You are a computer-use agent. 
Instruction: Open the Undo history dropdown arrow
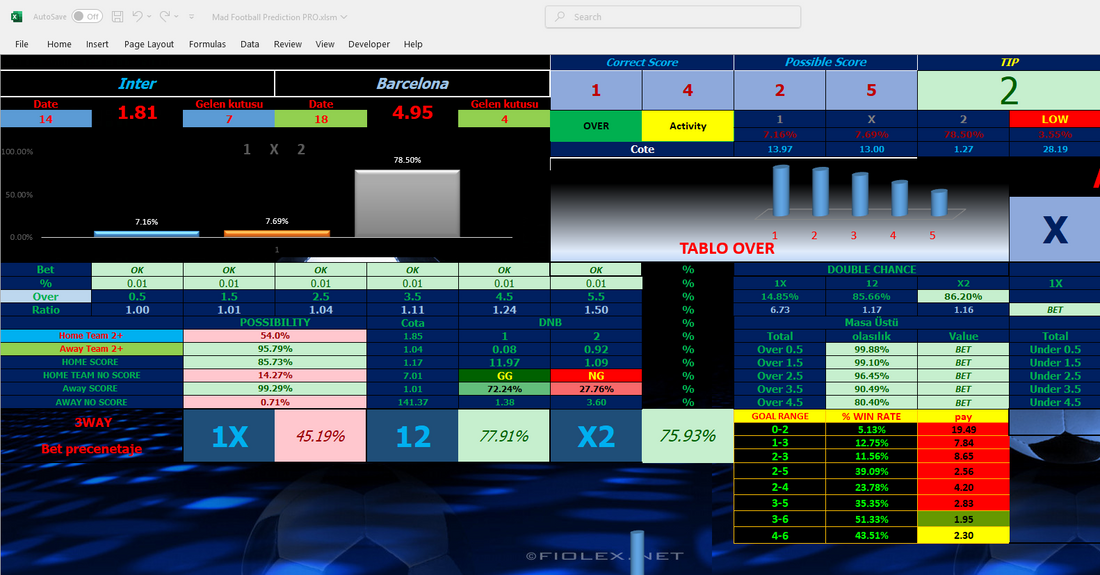tap(149, 17)
